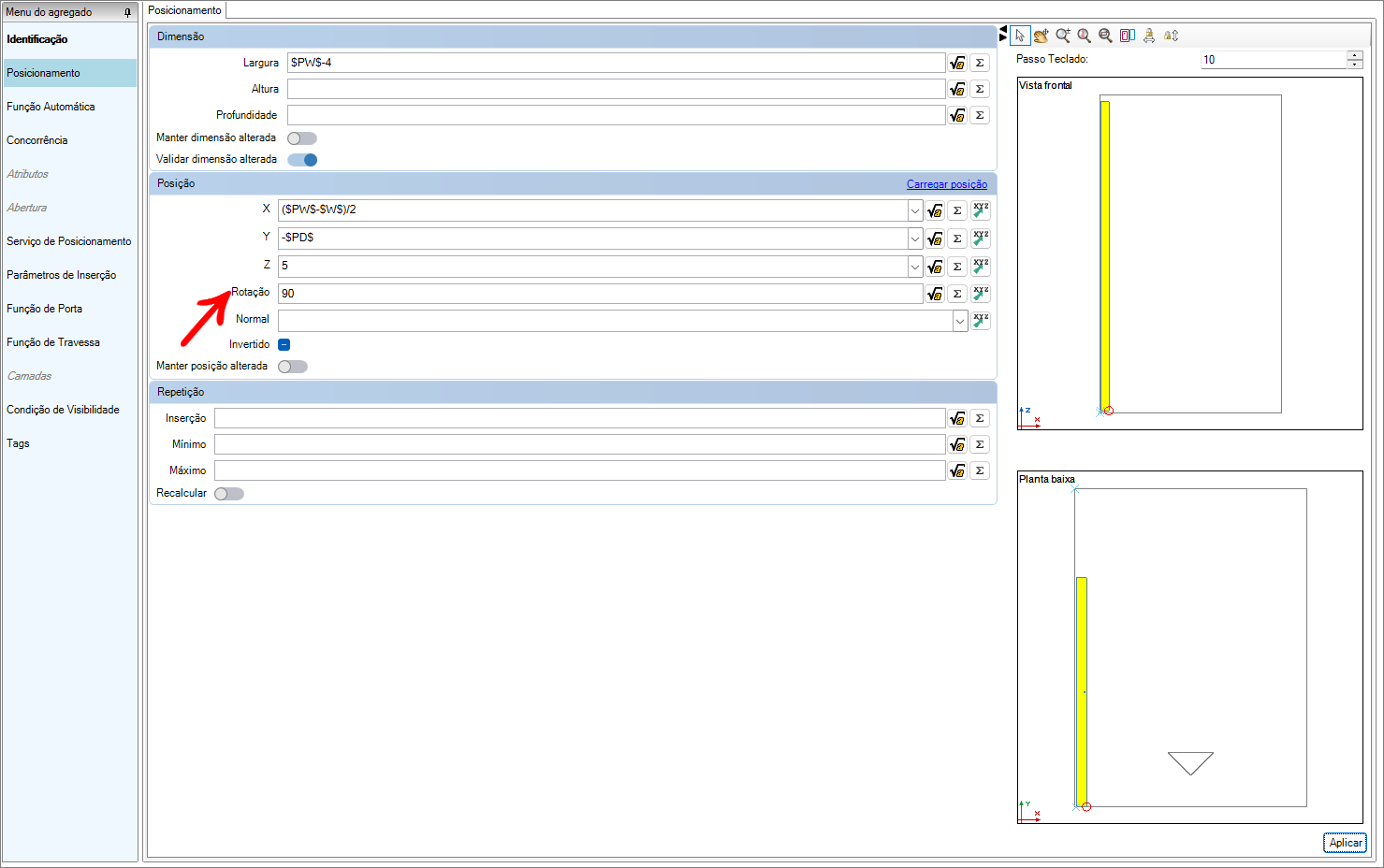Open formula editor for X position
Screen dimensions: 1384x868
tap(935, 210)
